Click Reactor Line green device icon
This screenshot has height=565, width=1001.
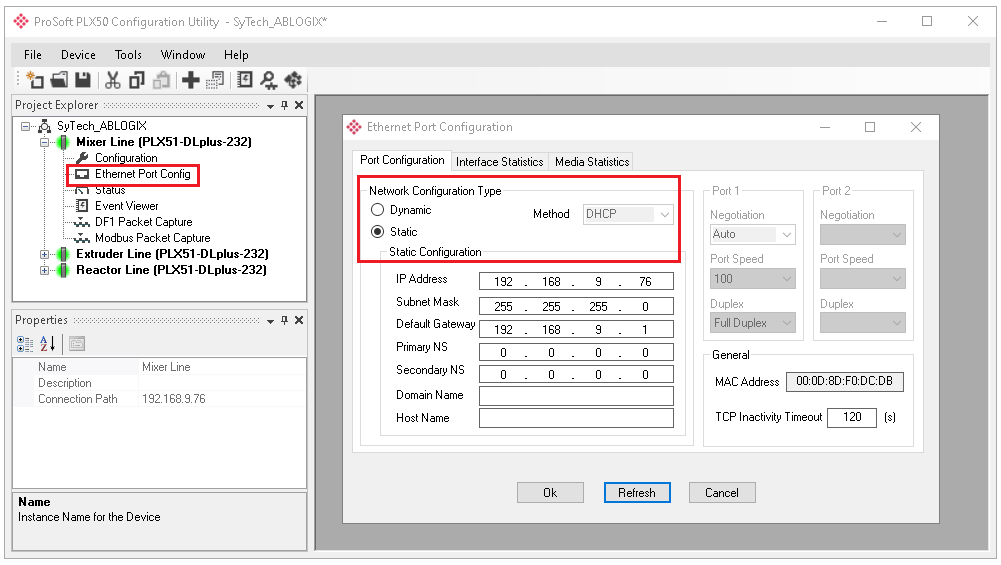pyautogui.click(x=63, y=270)
